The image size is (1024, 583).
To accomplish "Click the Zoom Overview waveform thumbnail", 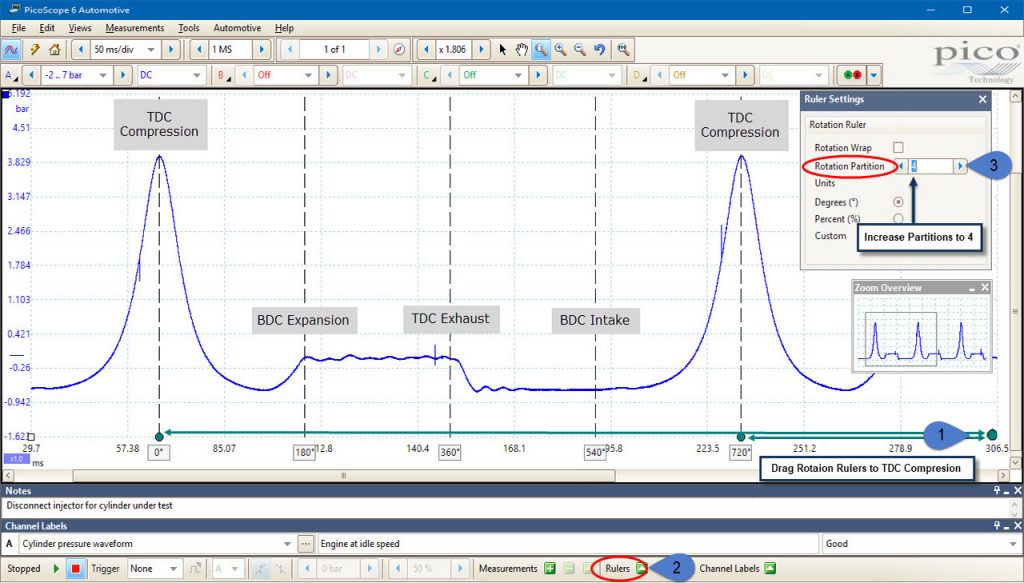I will point(922,334).
